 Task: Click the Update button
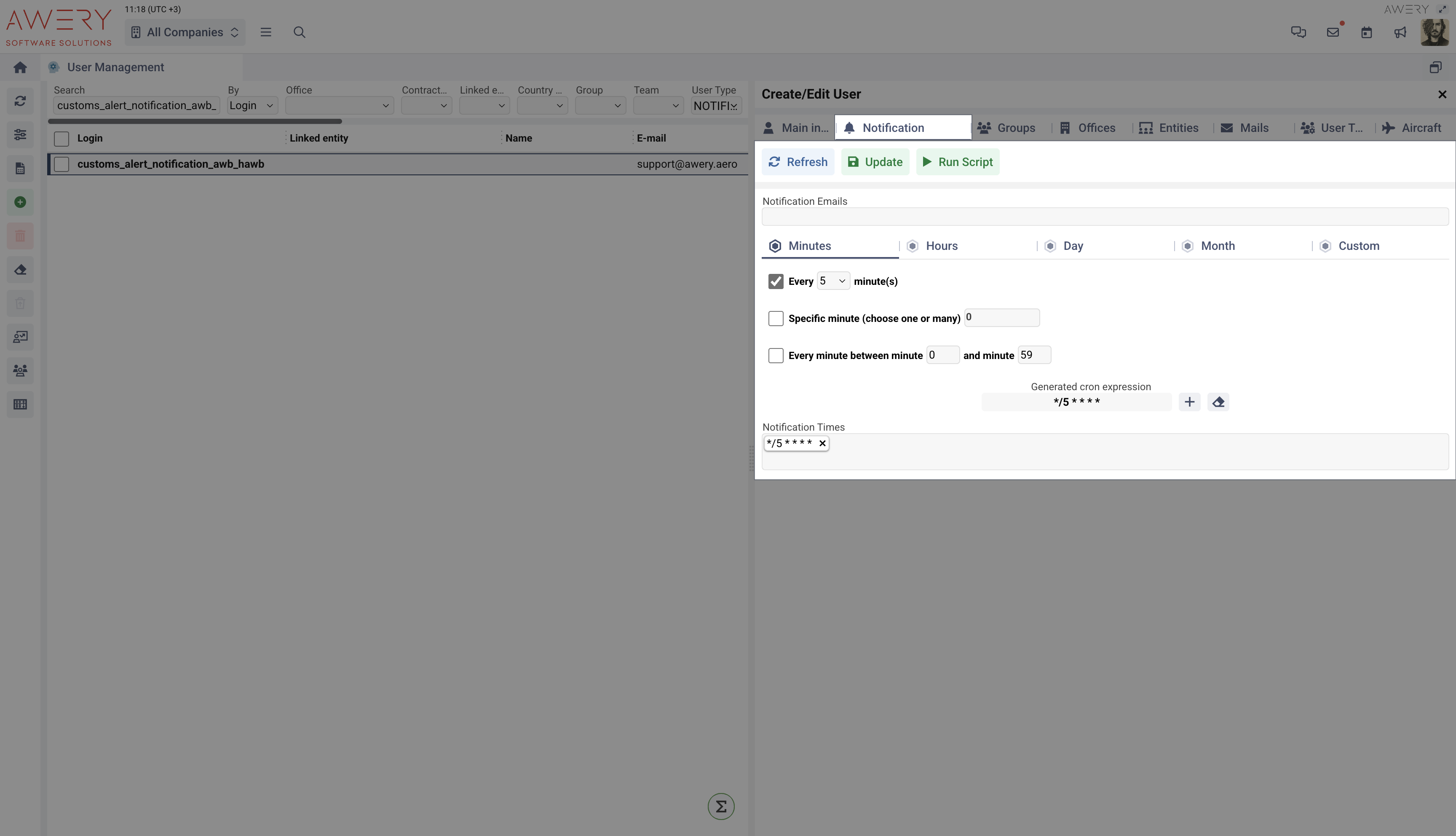[x=875, y=162]
